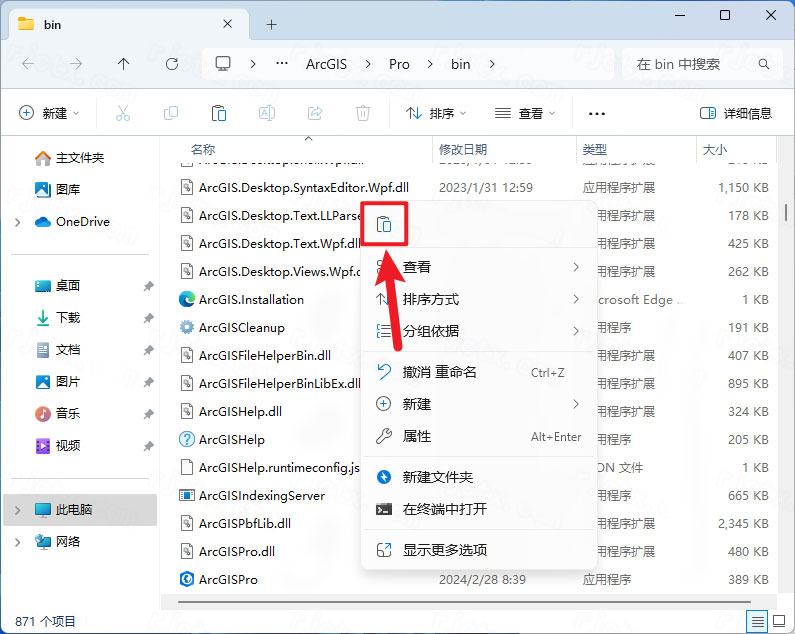The image size is (795, 634).
Task: Click the search magnifier icon
Action: (x=764, y=64)
